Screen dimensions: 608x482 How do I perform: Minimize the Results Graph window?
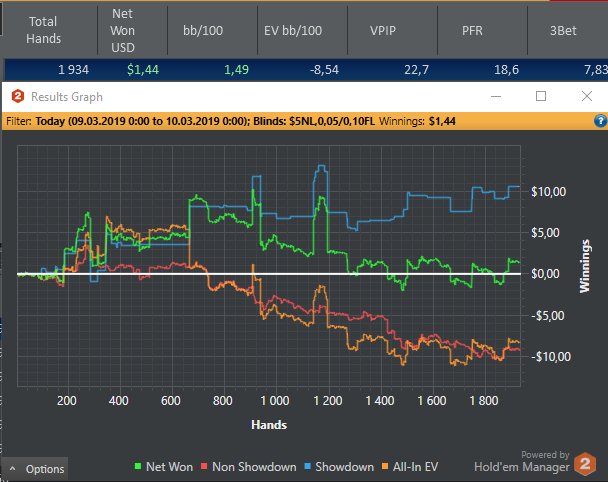pos(496,96)
